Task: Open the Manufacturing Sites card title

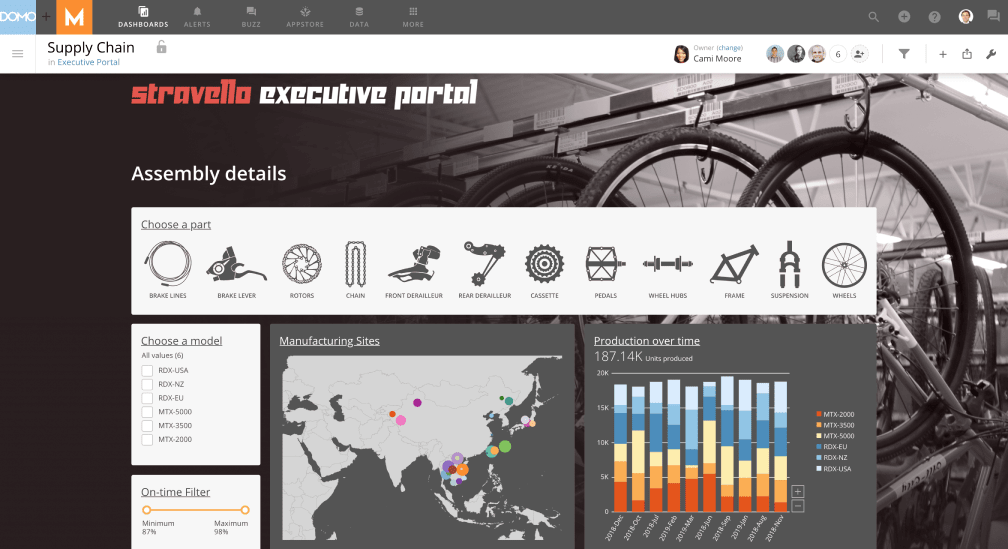Action: tap(330, 341)
